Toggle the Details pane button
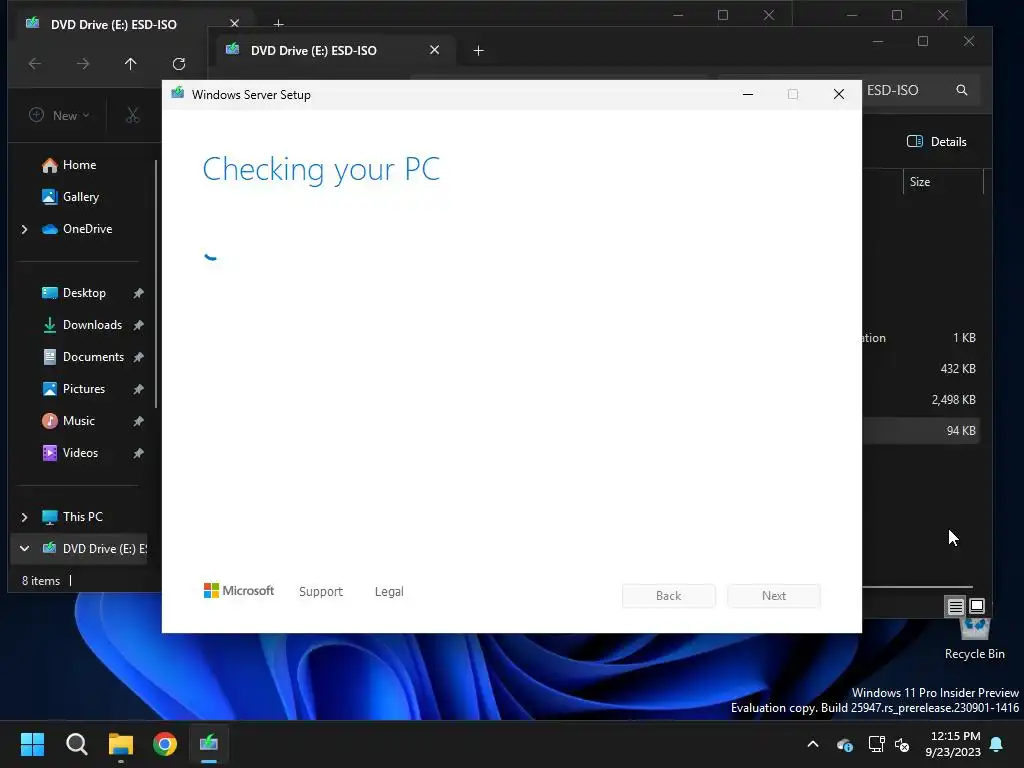This screenshot has width=1024, height=768. 937,142
